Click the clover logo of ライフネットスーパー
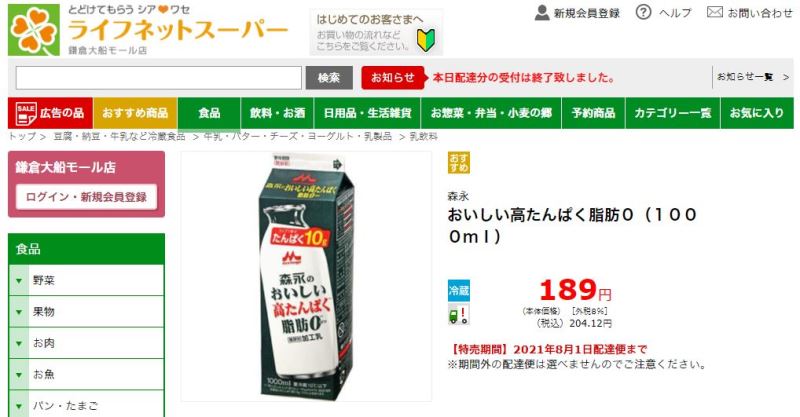The width and height of the screenshot is (800, 417). tap(34, 30)
